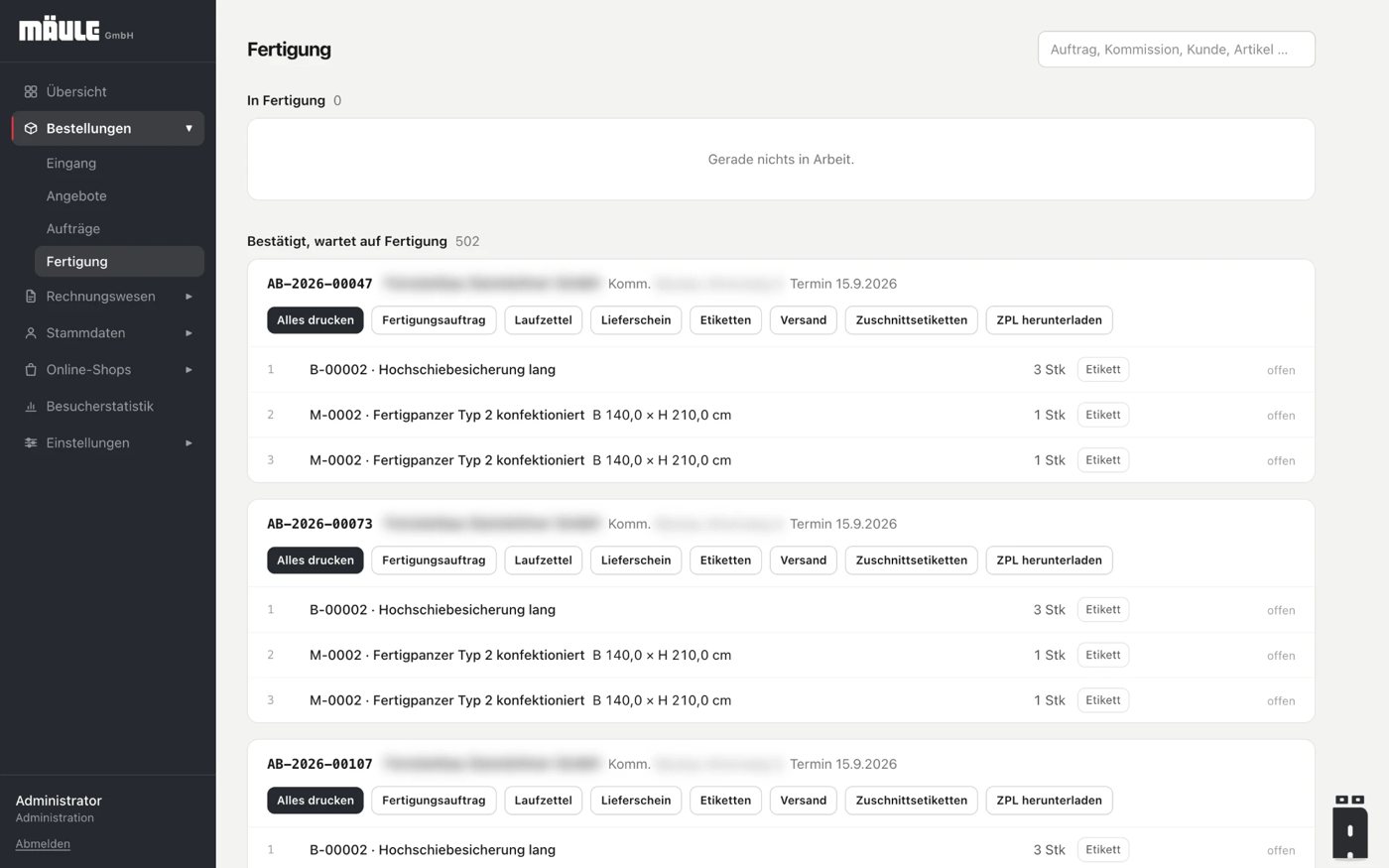Expand the Rechnungswesen section arrow

[189, 297]
